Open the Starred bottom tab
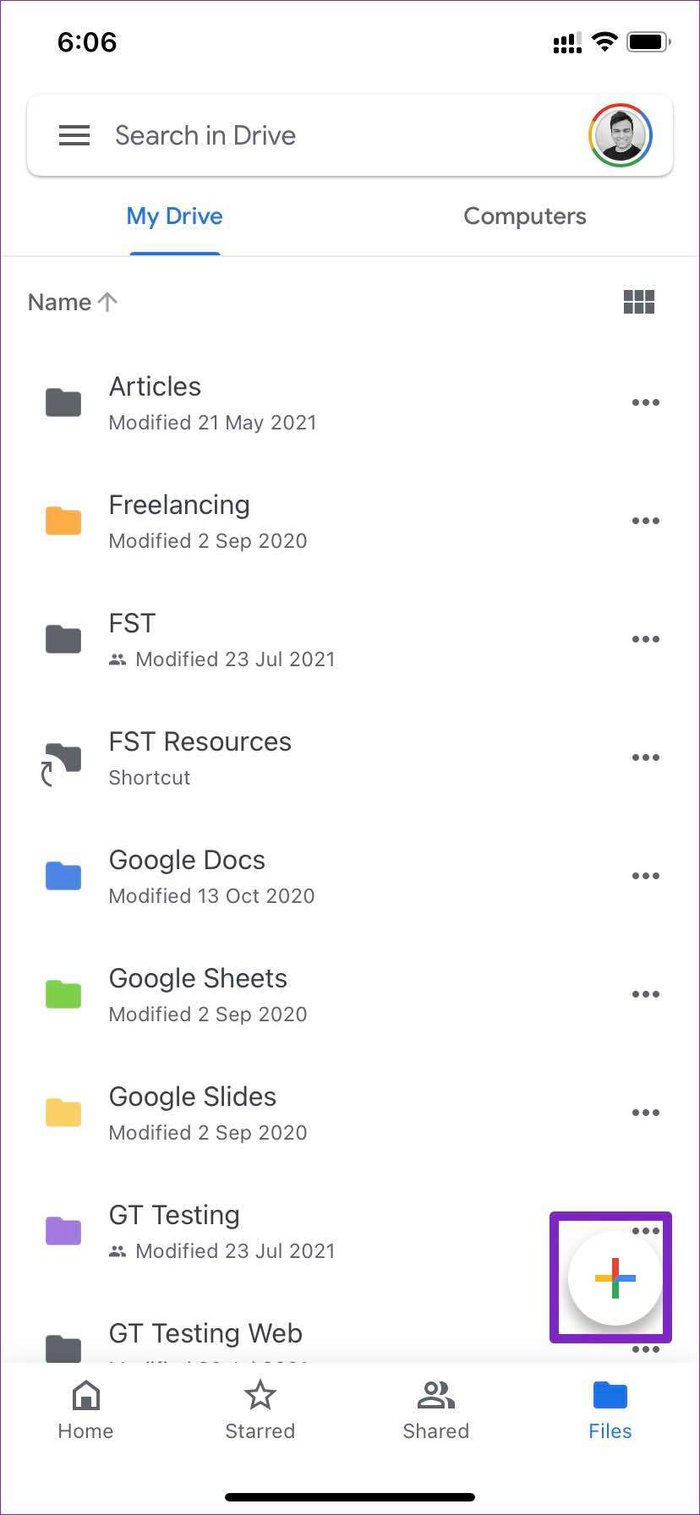The width and height of the screenshot is (700, 1515). (260, 1410)
